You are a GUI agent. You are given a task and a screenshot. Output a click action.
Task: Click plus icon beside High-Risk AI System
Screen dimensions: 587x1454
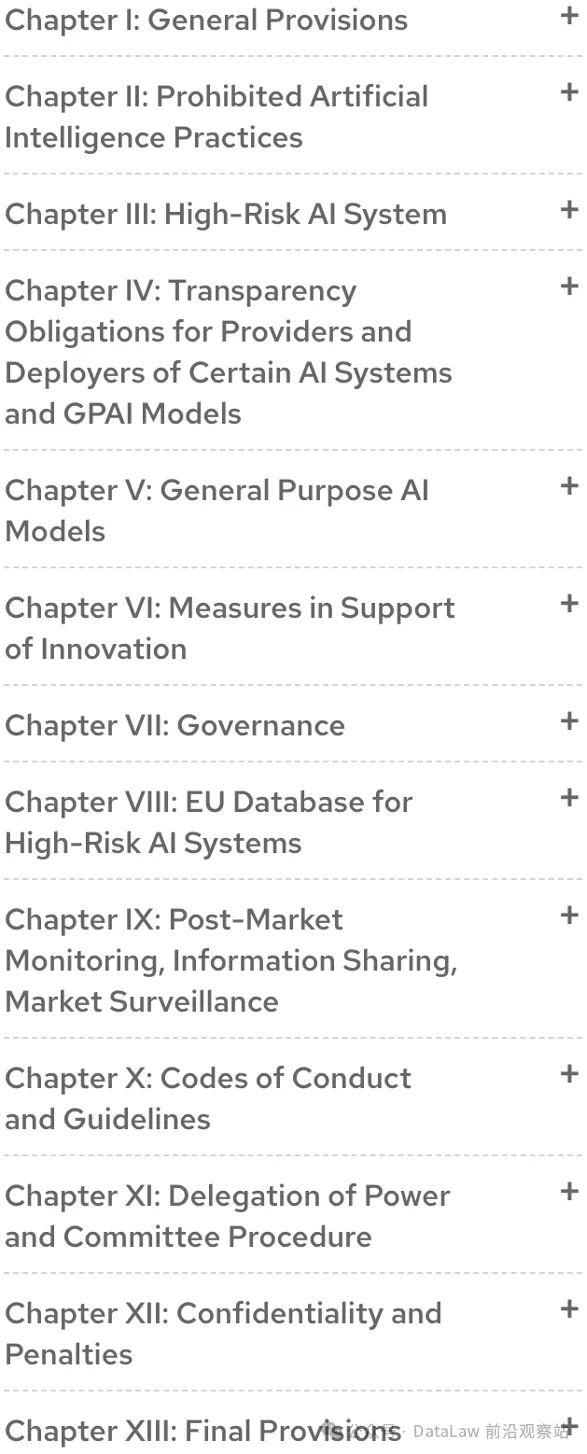tap(569, 209)
